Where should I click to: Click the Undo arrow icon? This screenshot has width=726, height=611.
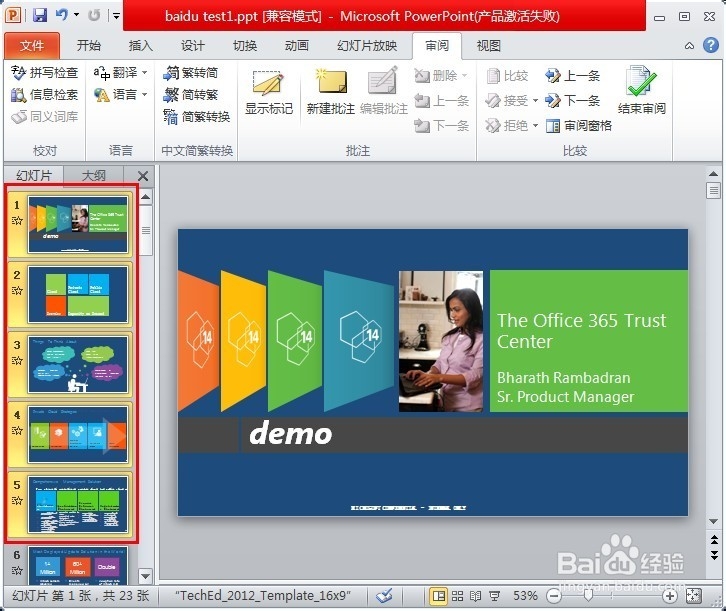[61, 15]
